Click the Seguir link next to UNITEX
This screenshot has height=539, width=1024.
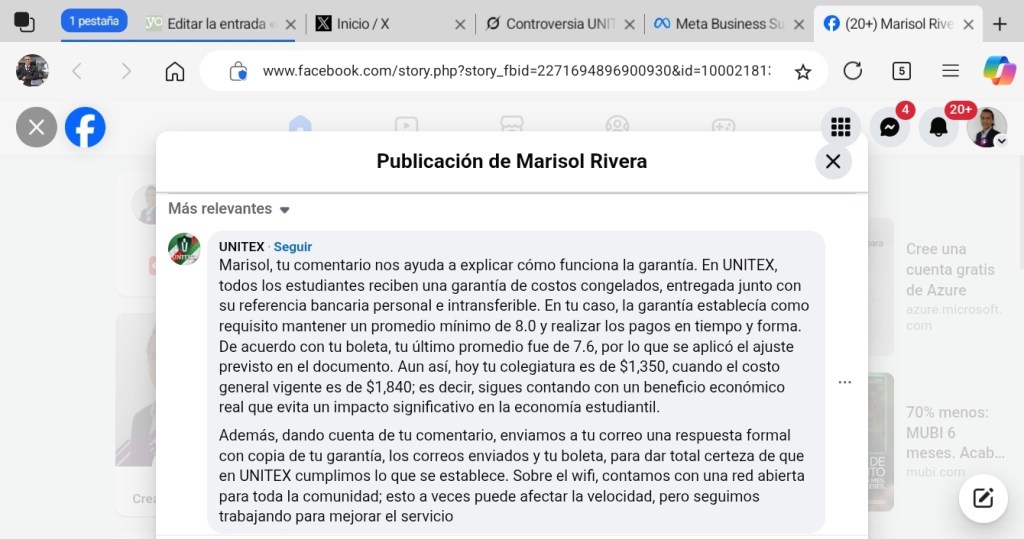(x=293, y=247)
